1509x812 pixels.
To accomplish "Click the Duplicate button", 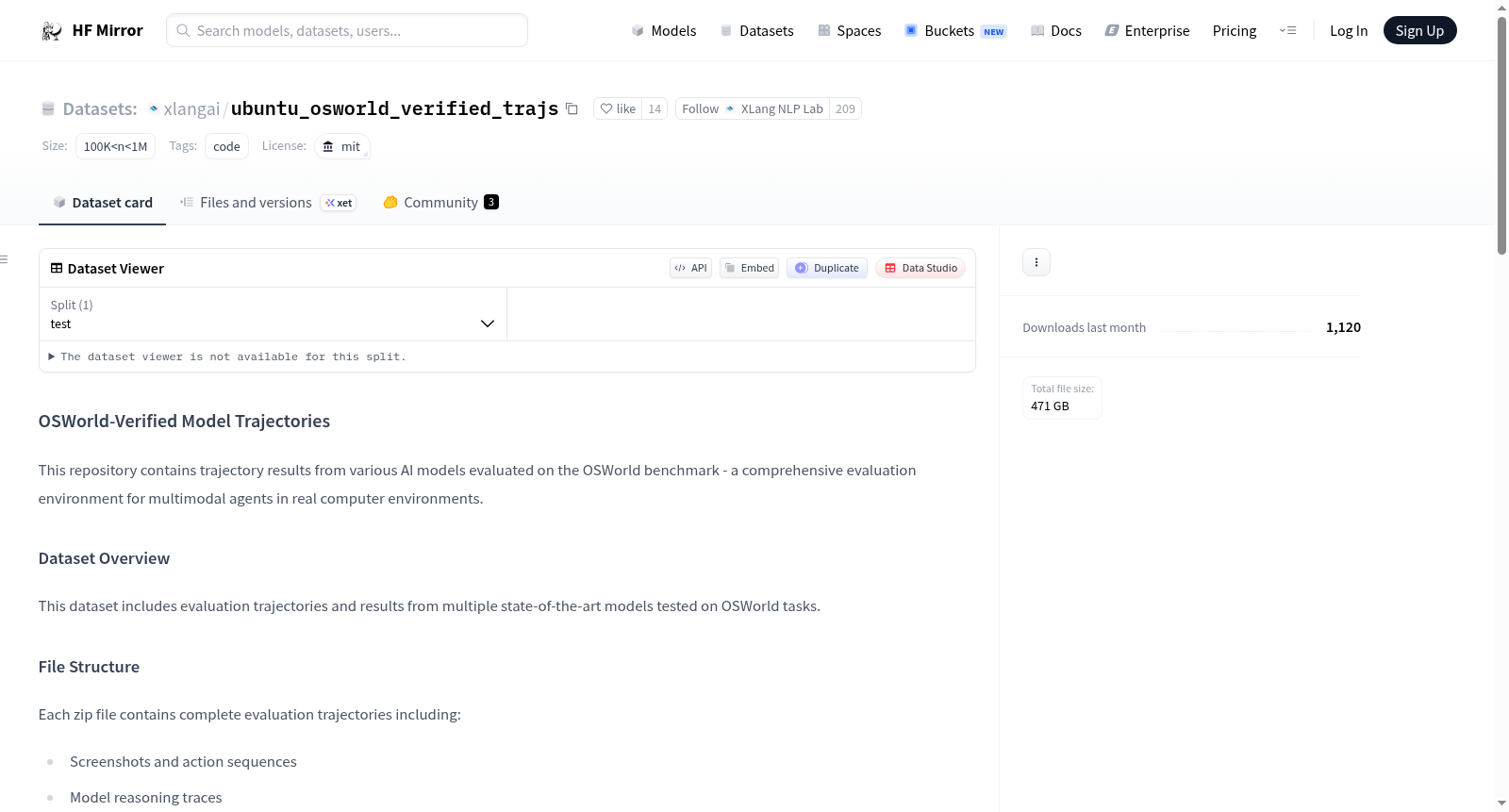I will [x=827, y=268].
